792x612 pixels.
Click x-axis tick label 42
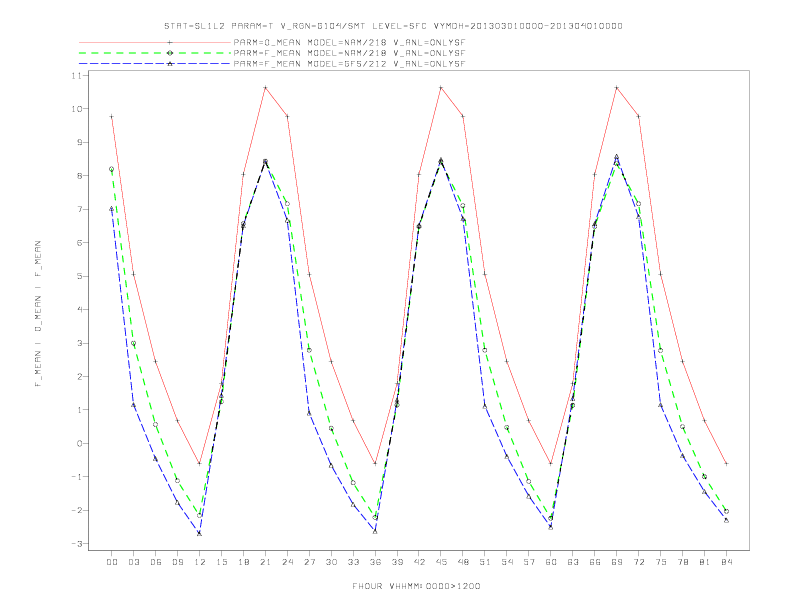[419, 562]
